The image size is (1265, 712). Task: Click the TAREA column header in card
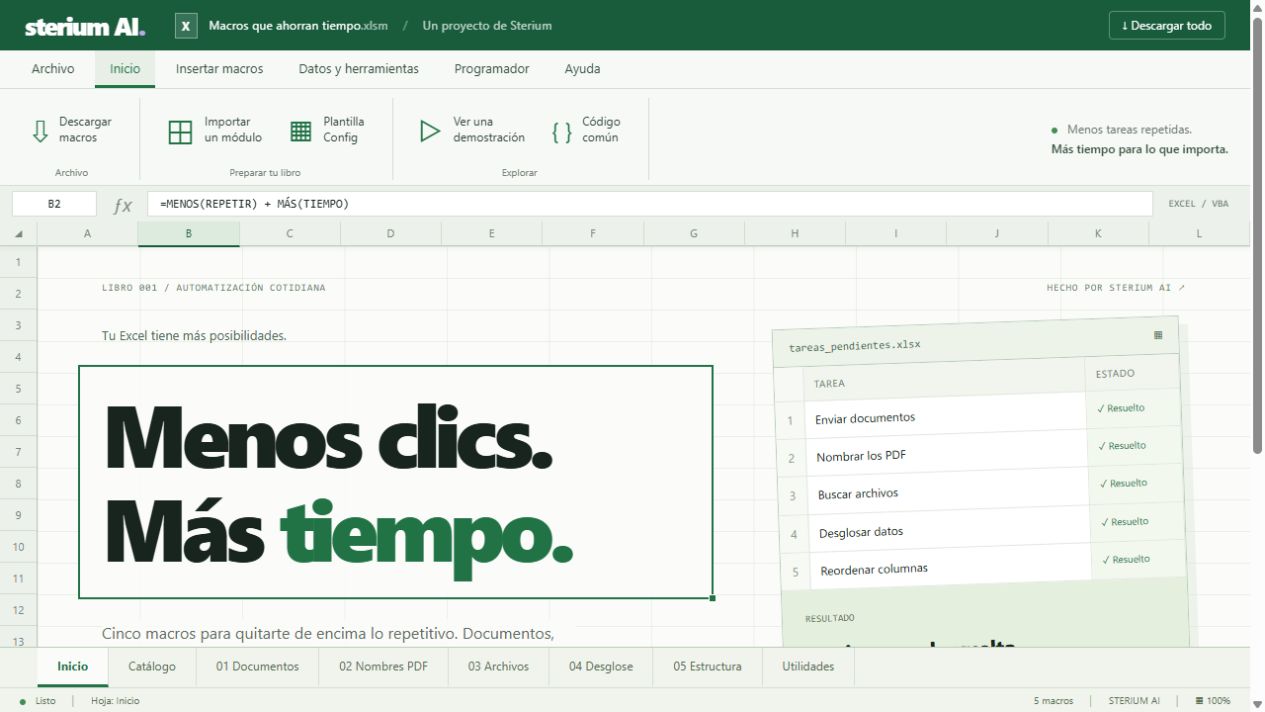pos(829,384)
